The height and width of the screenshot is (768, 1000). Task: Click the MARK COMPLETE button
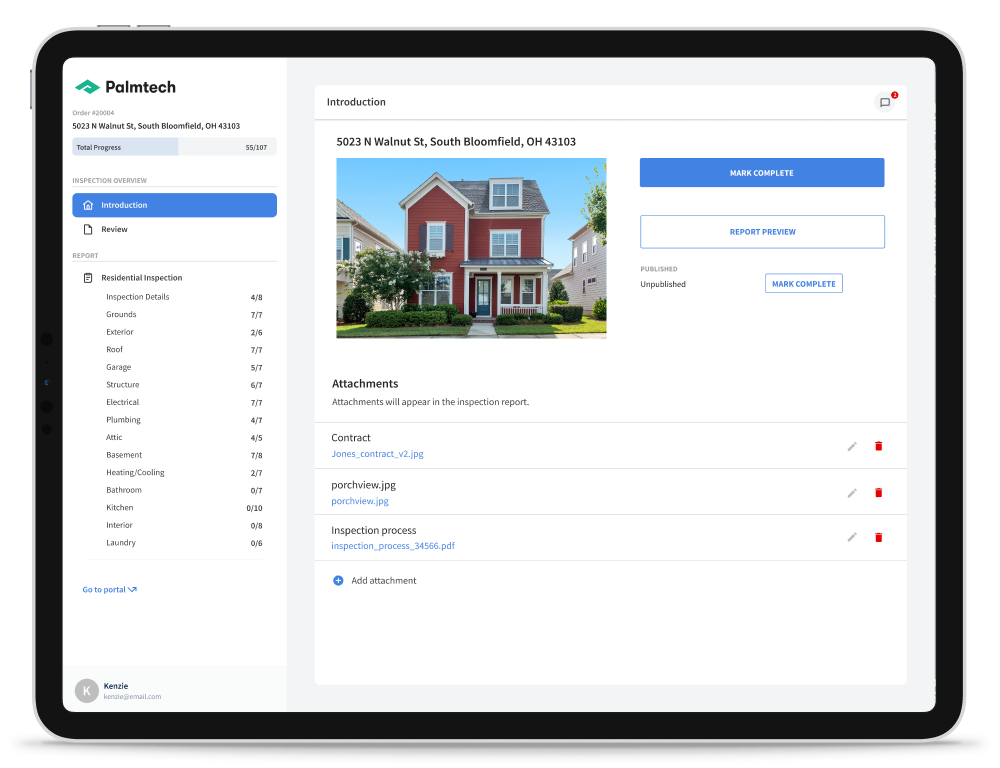coord(762,172)
